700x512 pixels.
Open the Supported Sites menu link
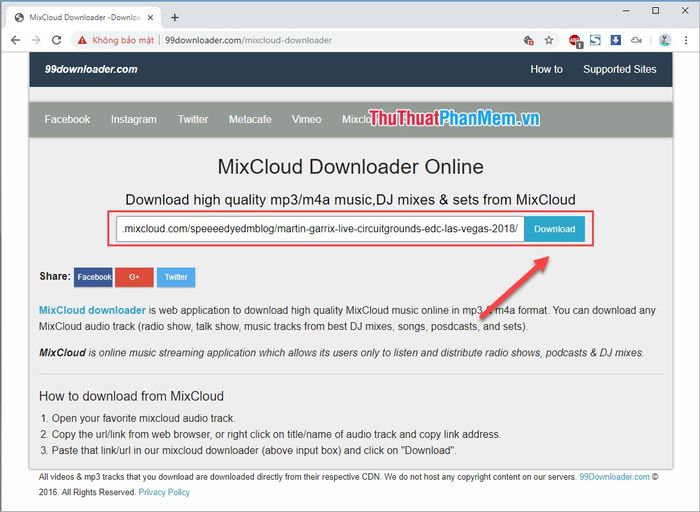[620, 69]
